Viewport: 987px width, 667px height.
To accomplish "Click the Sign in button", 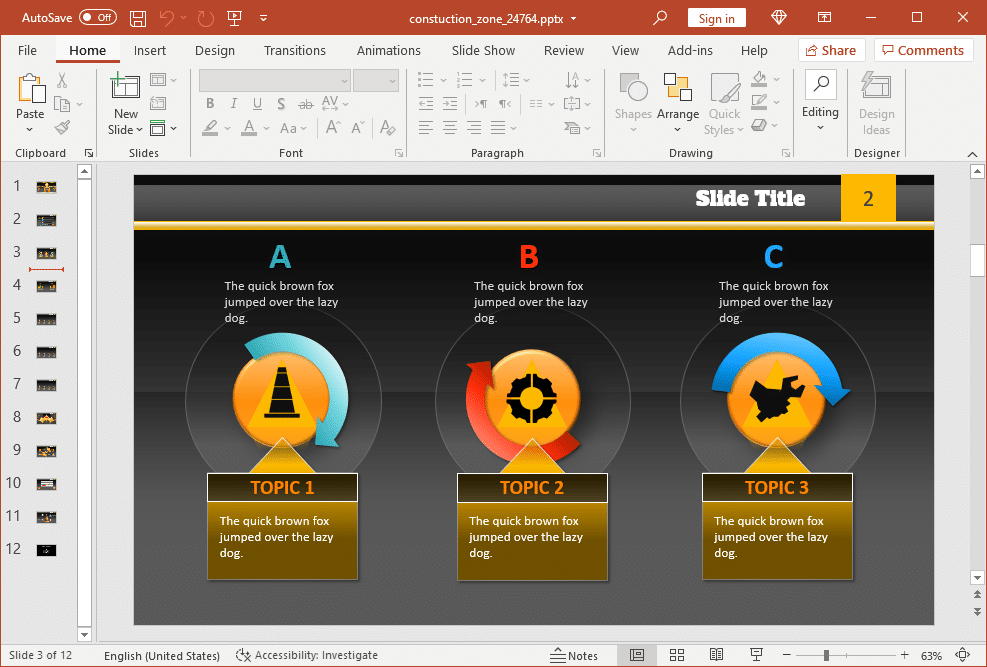I will pos(716,18).
